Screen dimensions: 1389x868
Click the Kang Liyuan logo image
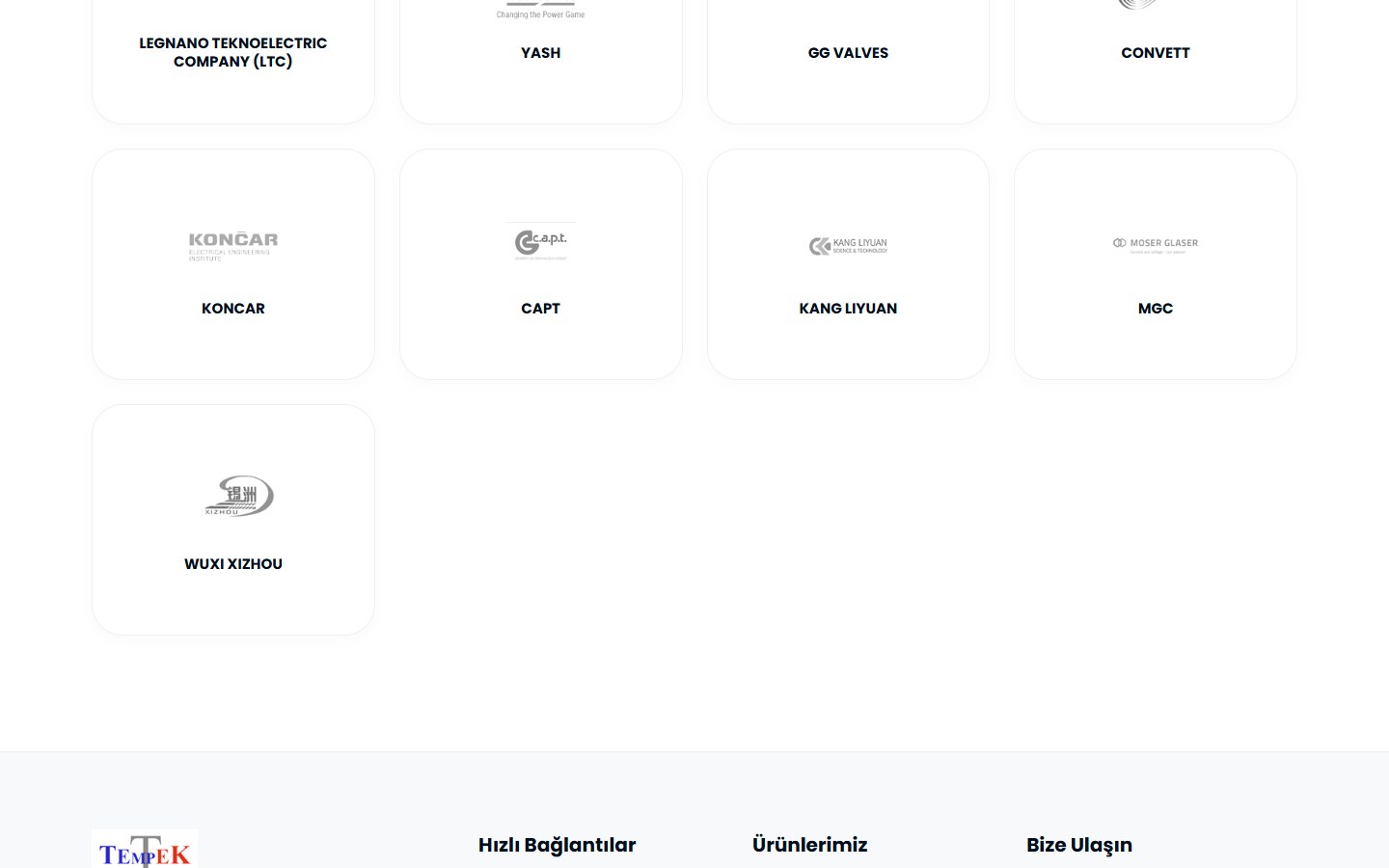click(x=848, y=246)
